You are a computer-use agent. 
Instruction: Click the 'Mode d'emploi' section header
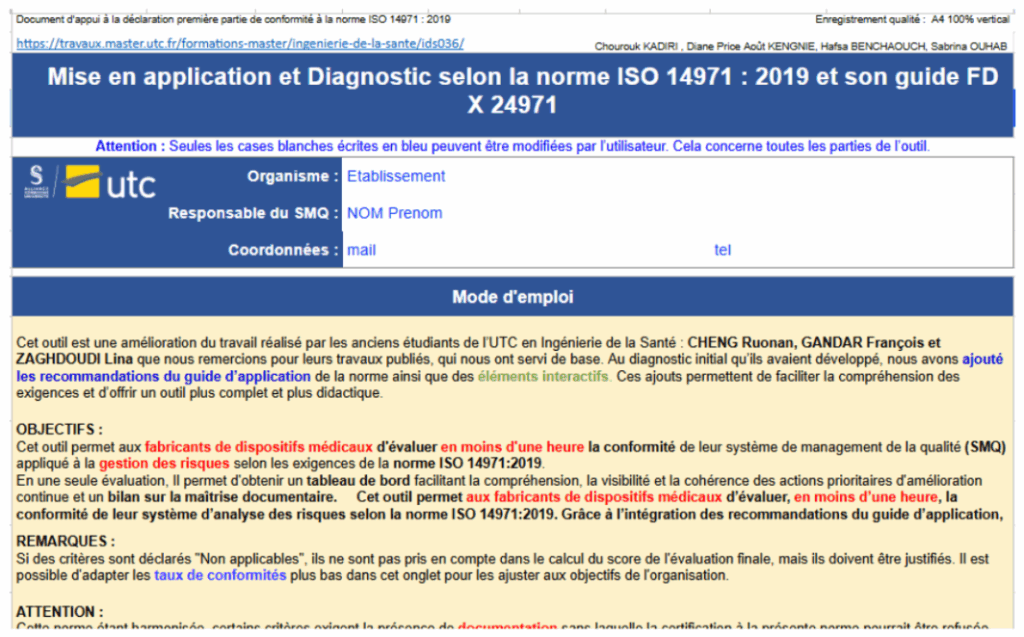pyautogui.click(x=512, y=297)
